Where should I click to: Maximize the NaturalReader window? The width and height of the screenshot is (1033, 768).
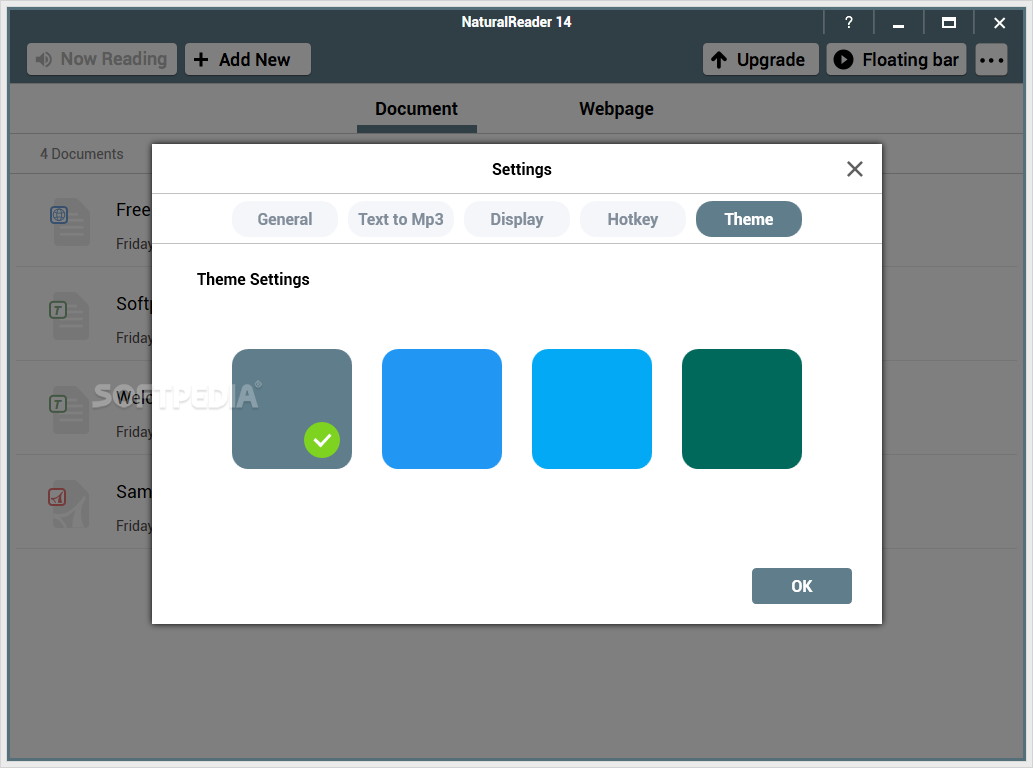coord(949,22)
